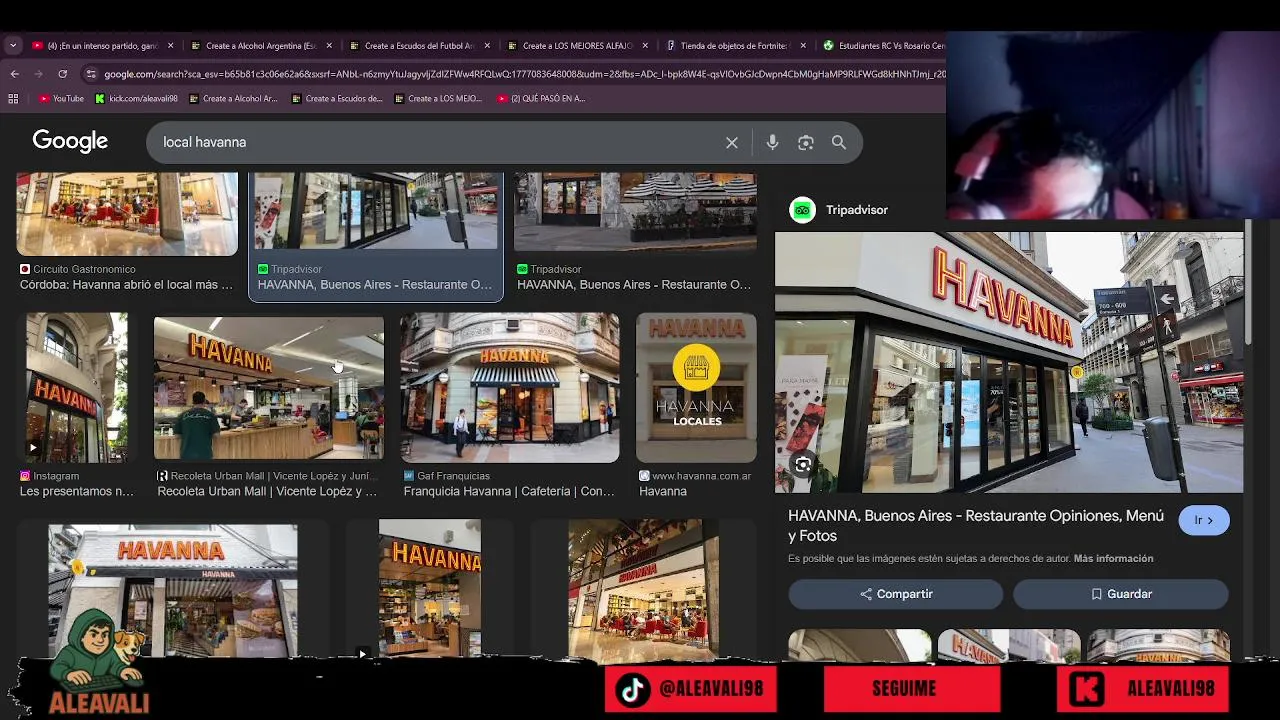Open the patio-umbrella Tripadvisor HAVANNA thumbnail
The width and height of the screenshot is (1280, 720).
[x=635, y=211]
